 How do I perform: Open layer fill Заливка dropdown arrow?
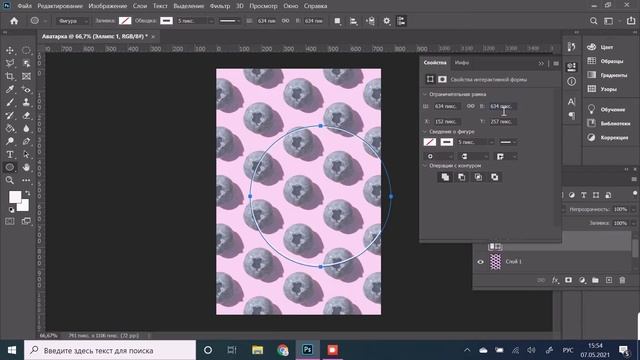click(x=633, y=223)
